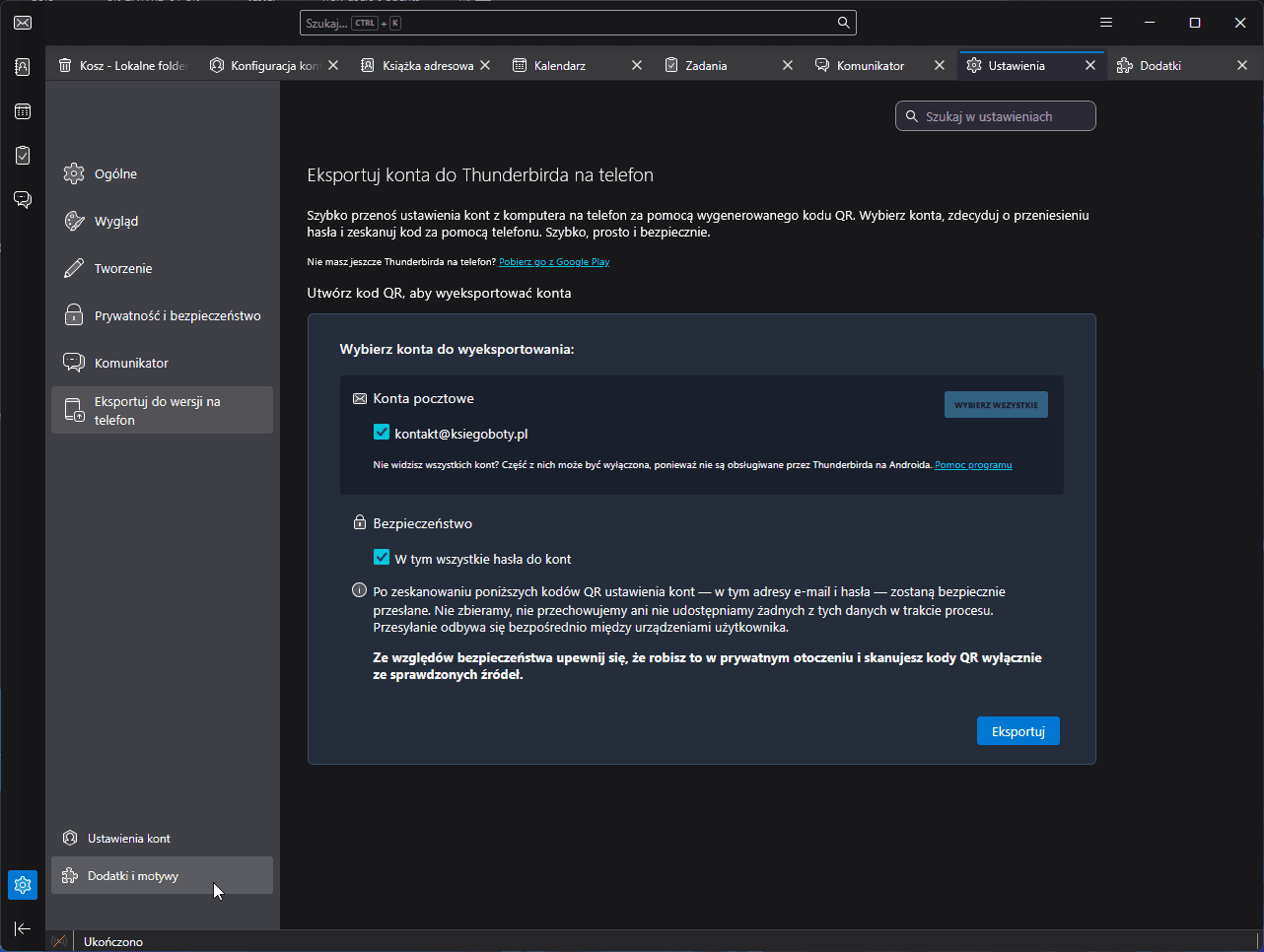Click Wybierz wszystkie button

point(996,405)
